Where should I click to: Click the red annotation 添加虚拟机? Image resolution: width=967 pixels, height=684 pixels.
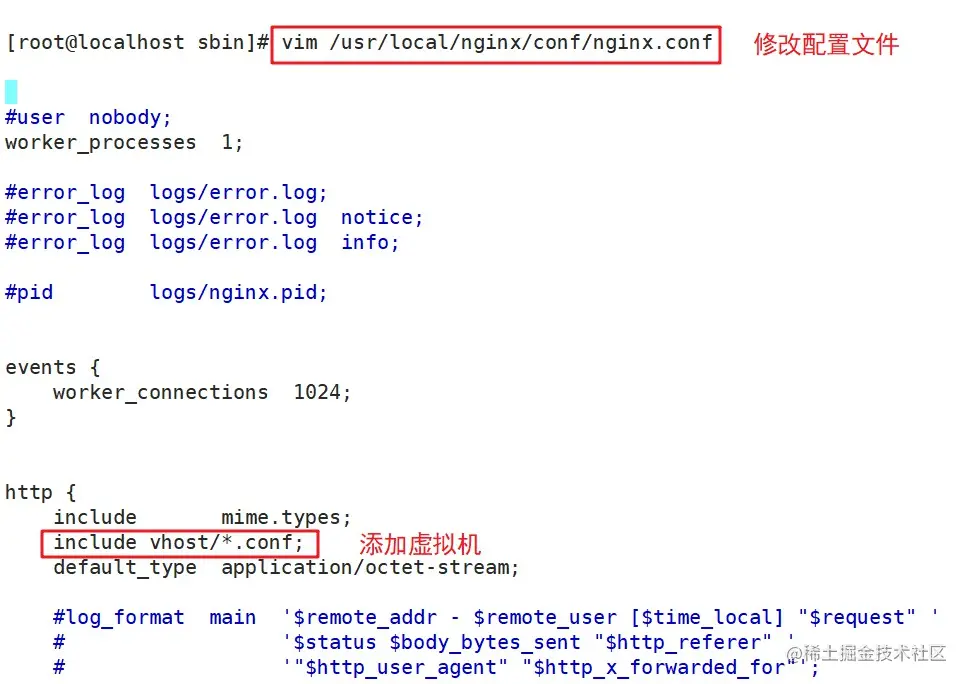click(x=420, y=545)
